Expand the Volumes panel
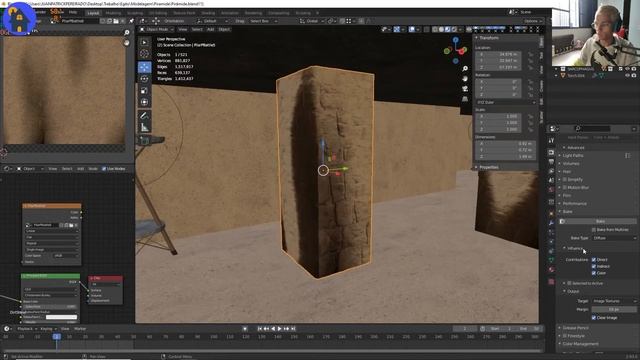This screenshot has width=640, height=360. [x=571, y=163]
